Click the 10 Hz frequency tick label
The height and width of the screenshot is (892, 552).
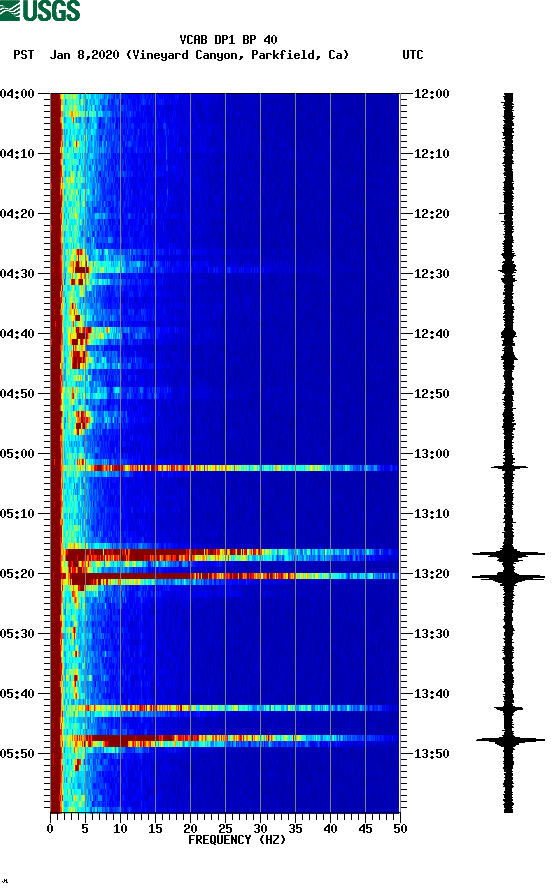(120, 829)
